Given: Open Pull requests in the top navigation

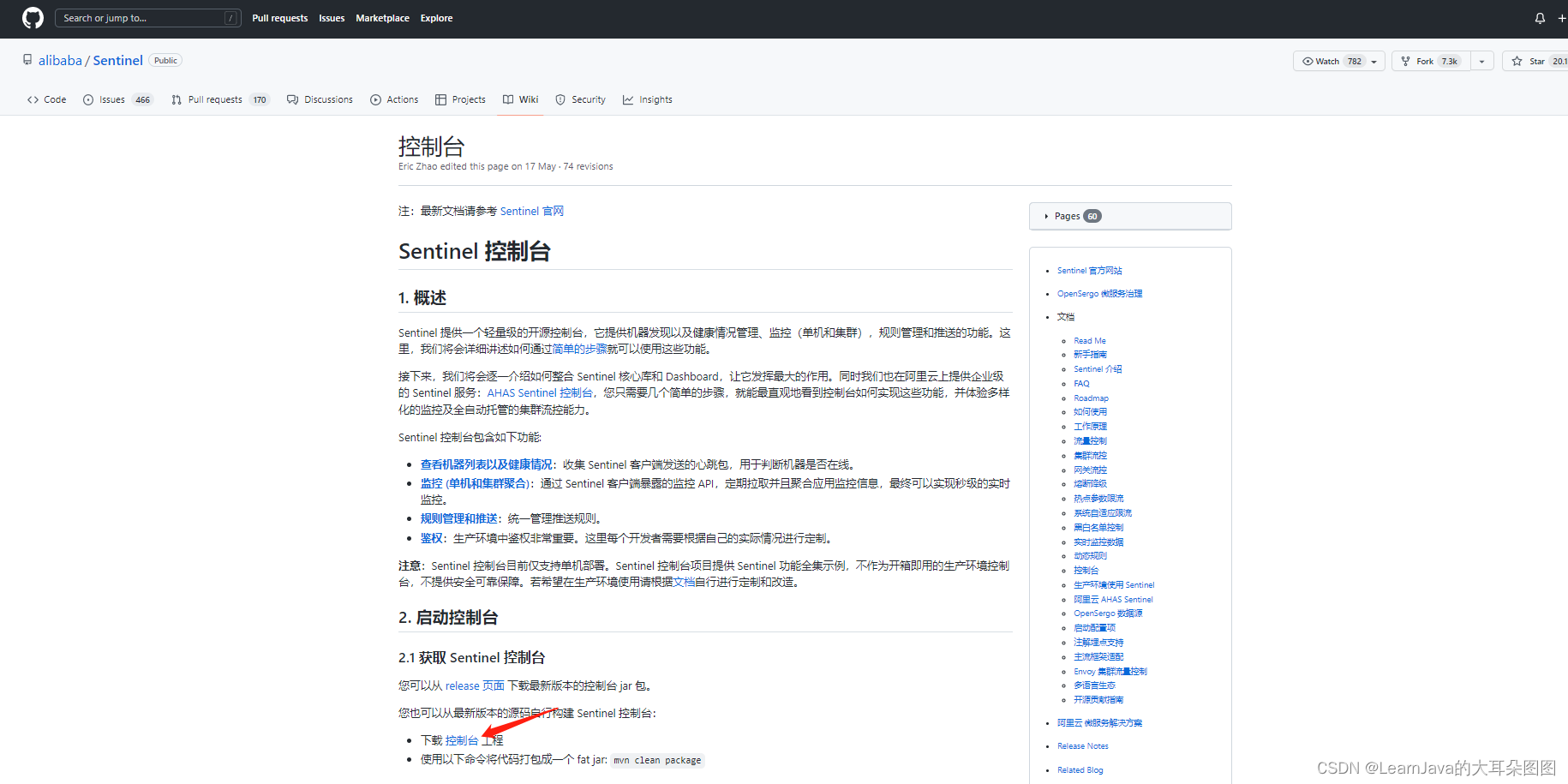Looking at the screenshot, I should (x=280, y=18).
